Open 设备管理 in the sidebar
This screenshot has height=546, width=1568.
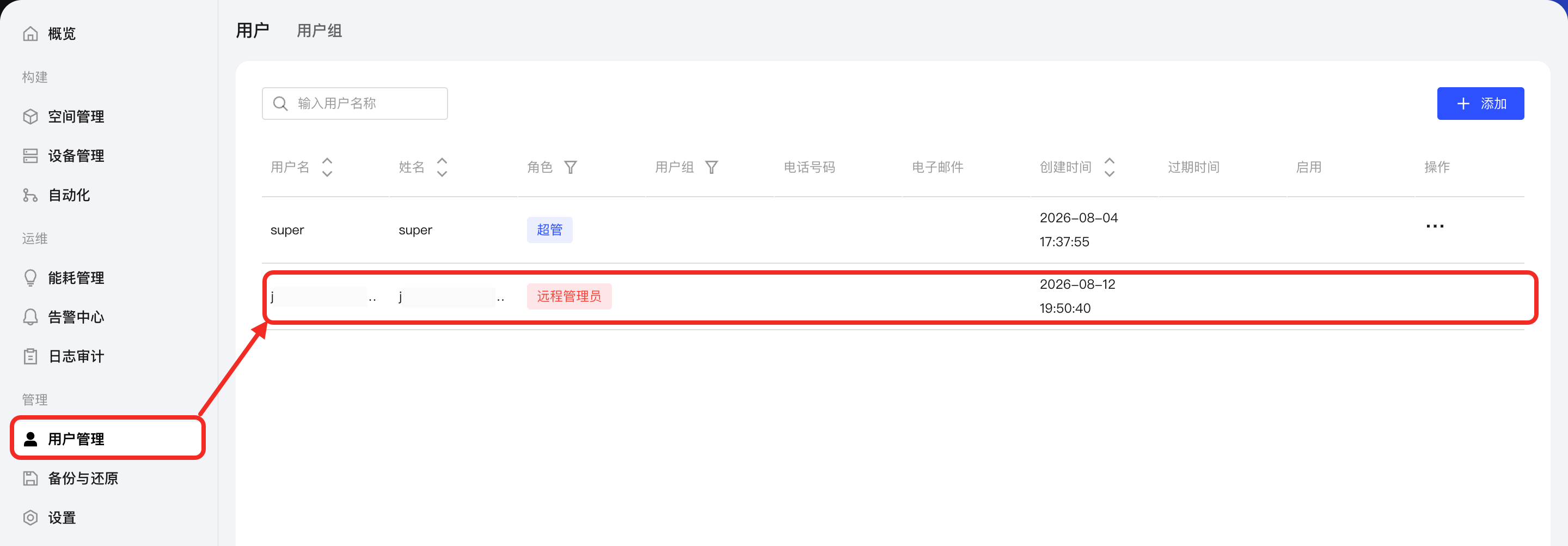click(x=76, y=156)
